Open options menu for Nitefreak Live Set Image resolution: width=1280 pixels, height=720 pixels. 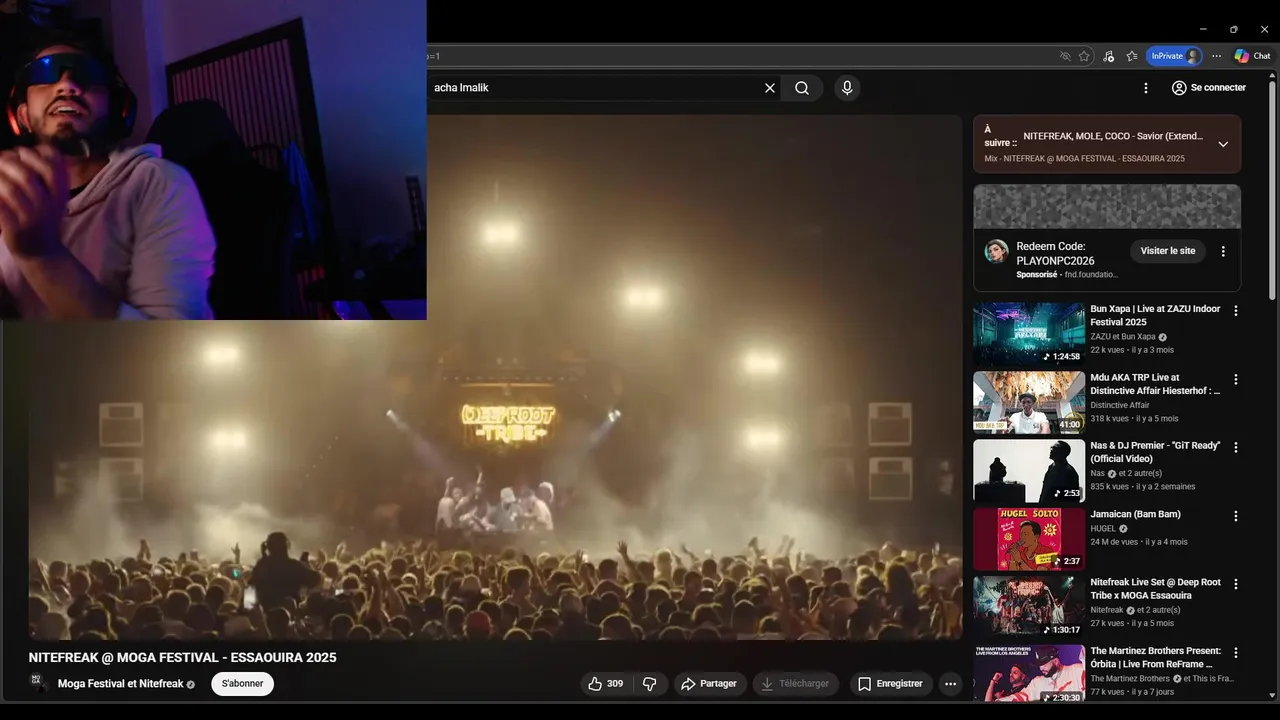(x=1235, y=584)
